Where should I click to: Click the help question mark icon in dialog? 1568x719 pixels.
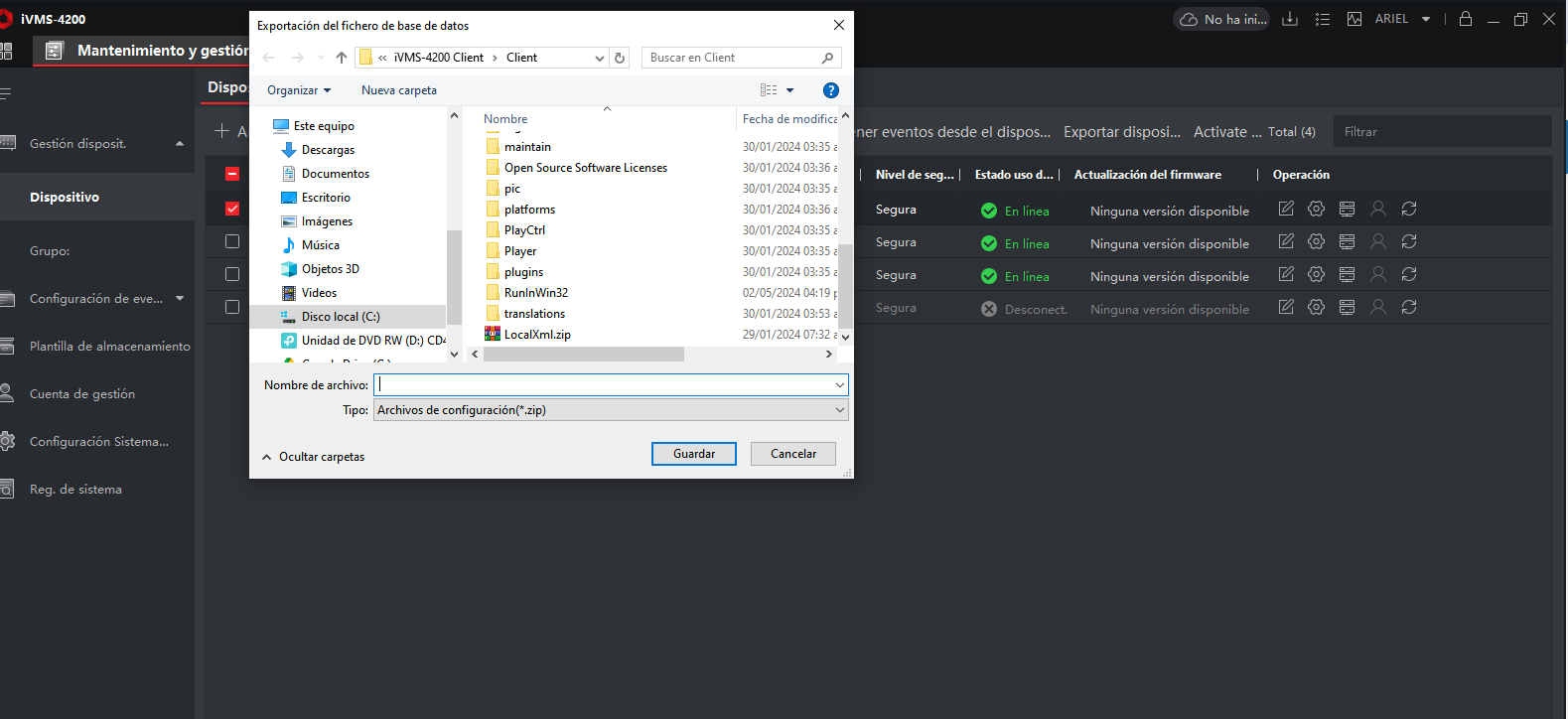click(x=831, y=90)
